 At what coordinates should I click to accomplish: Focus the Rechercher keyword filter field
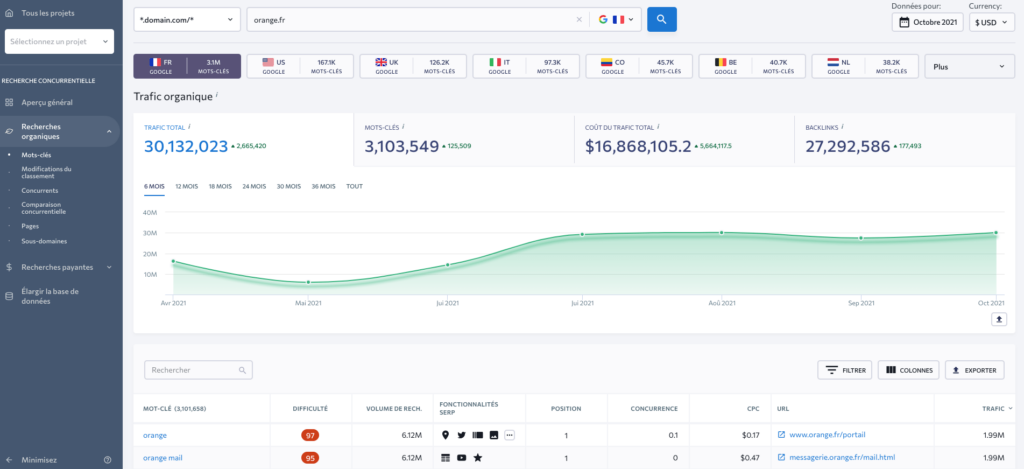click(199, 370)
